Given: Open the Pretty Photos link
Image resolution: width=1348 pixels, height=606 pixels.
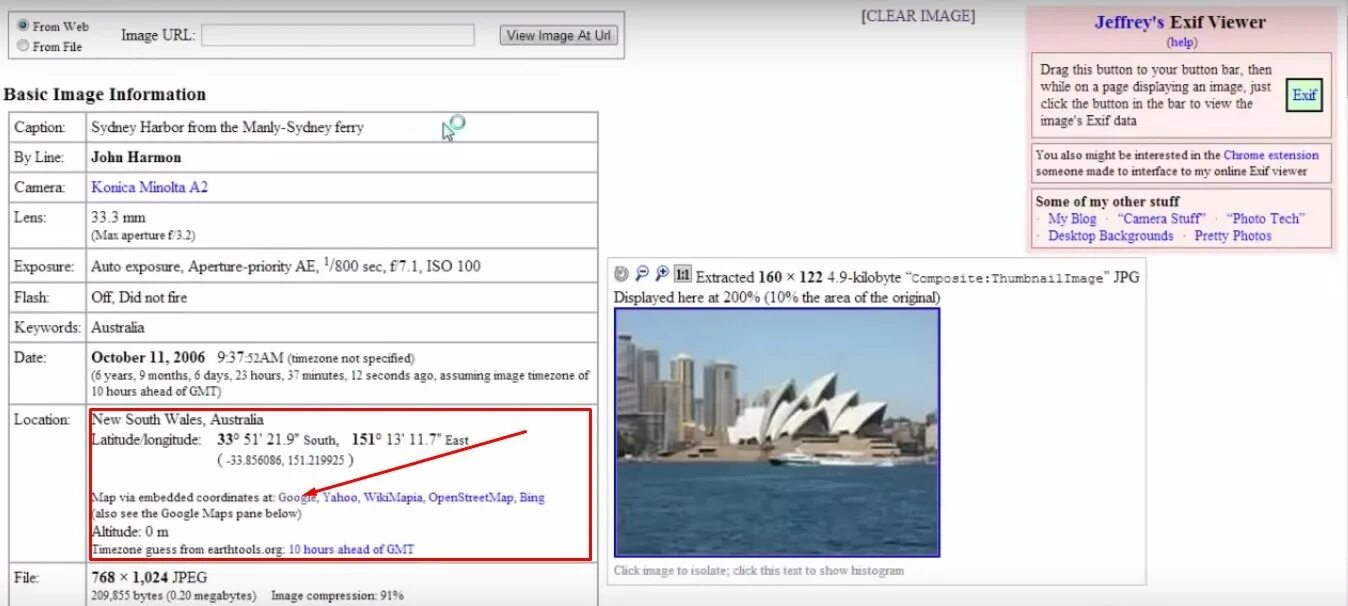Looking at the screenshot, I should [x=1233, y=236].
